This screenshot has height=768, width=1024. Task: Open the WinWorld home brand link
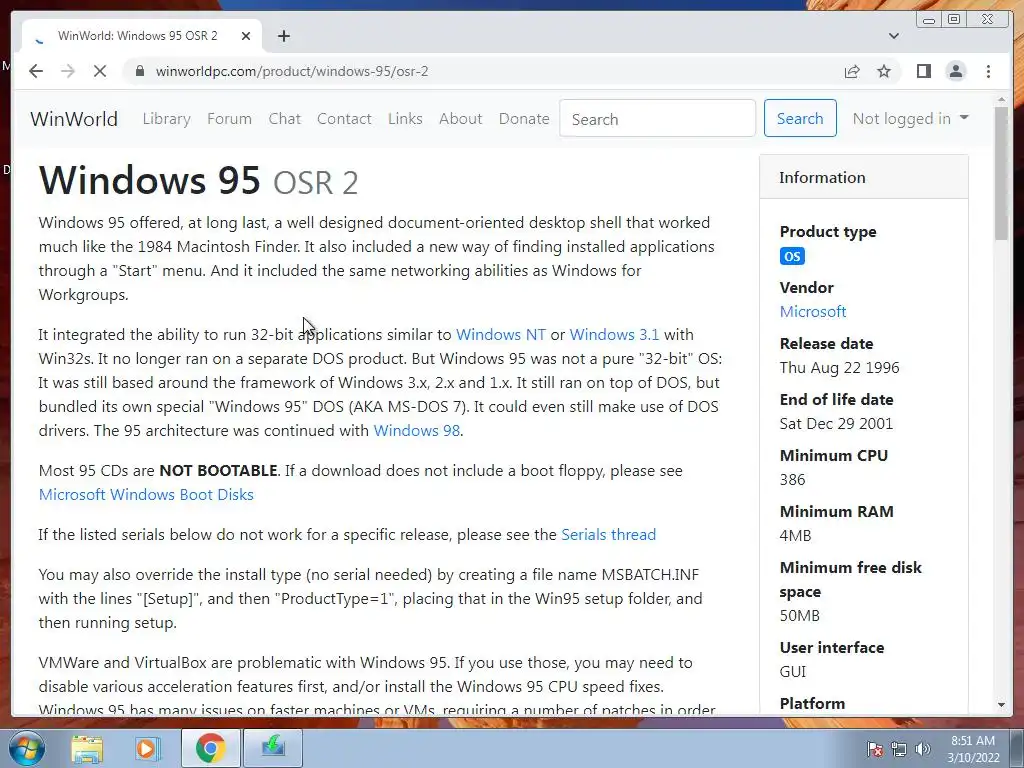[74, 119]
